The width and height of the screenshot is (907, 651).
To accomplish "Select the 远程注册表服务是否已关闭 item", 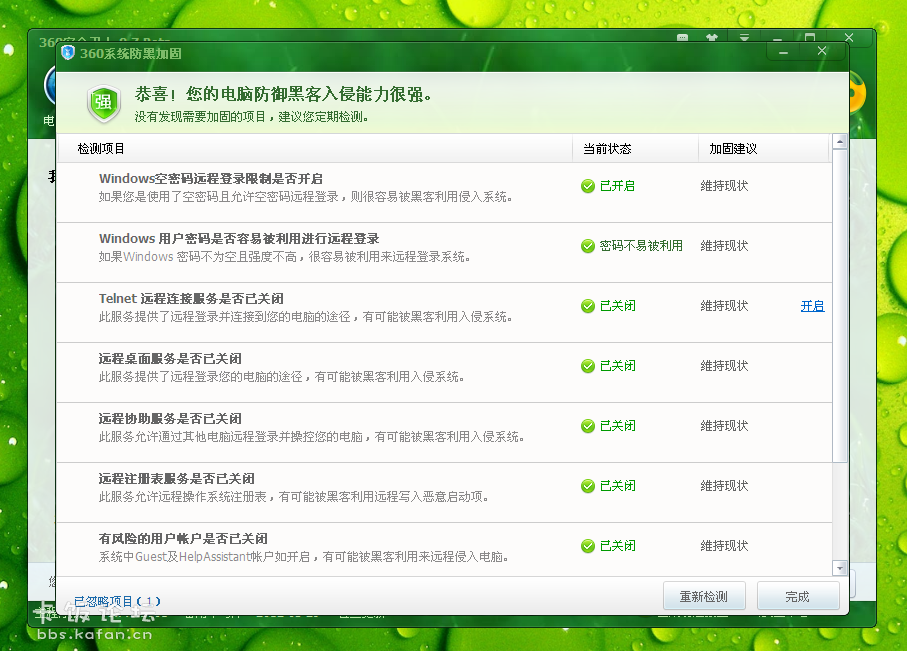I will 444,492.
